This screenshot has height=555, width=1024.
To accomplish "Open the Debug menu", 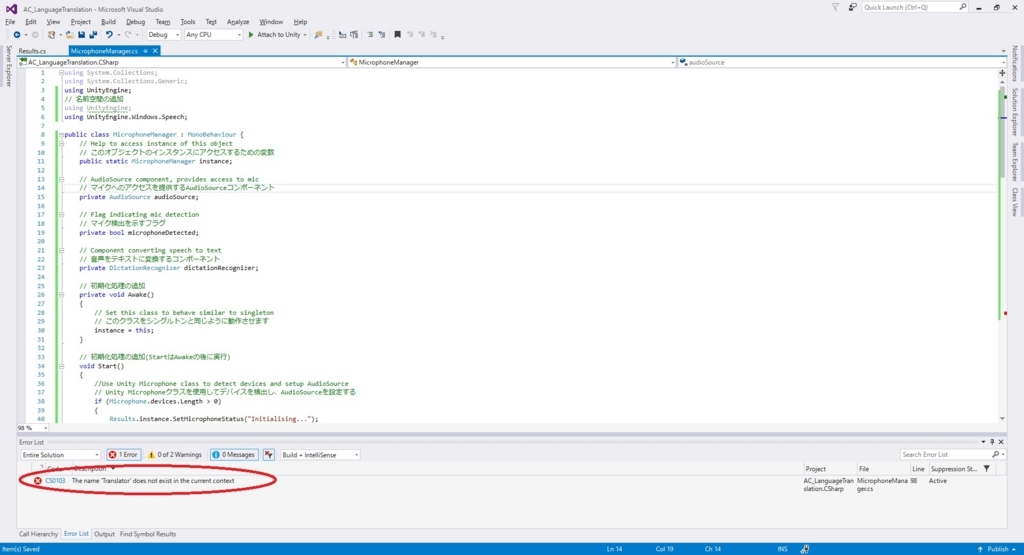I will point(136,22).
